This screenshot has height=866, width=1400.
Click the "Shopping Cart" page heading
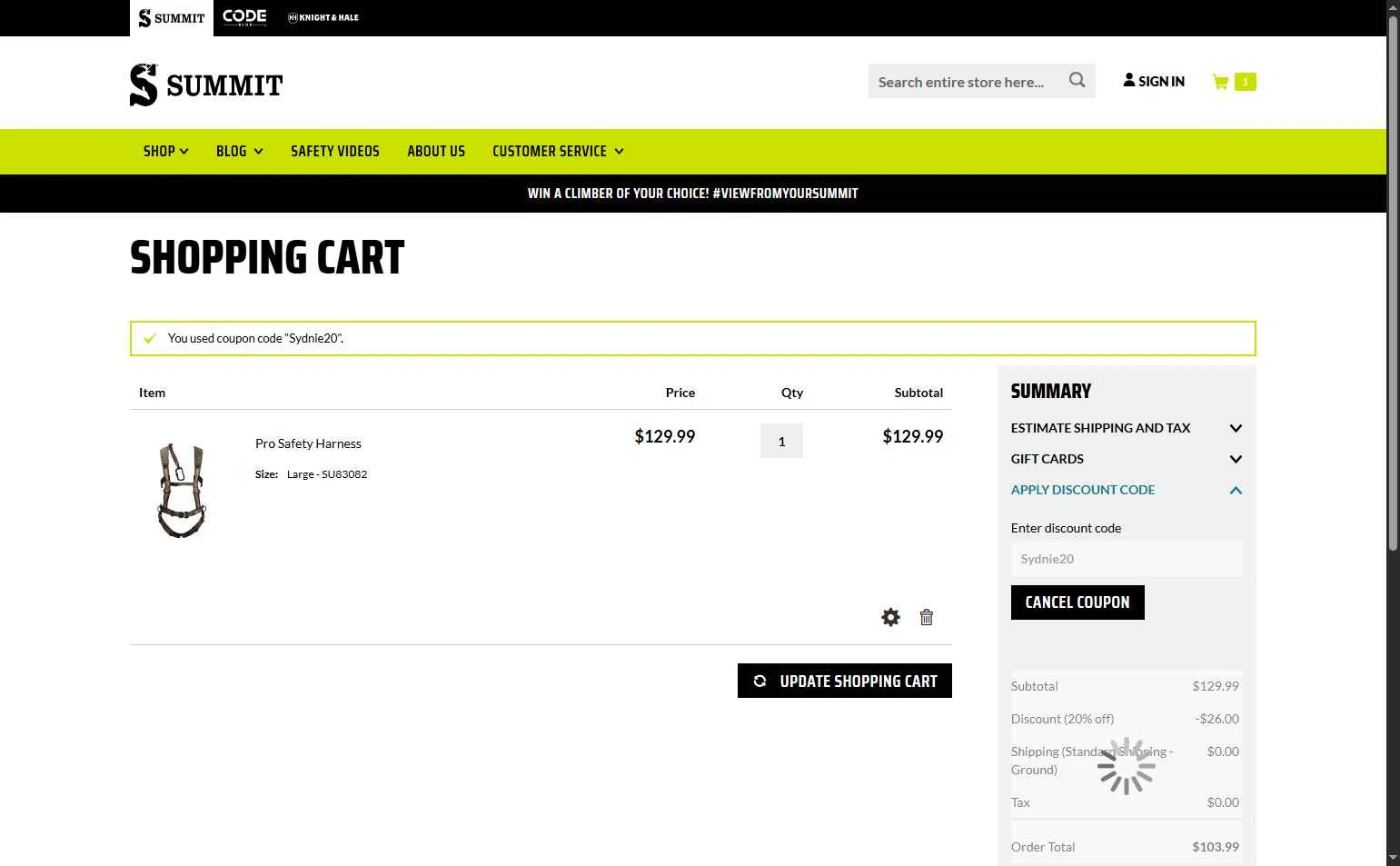[267, 258]
